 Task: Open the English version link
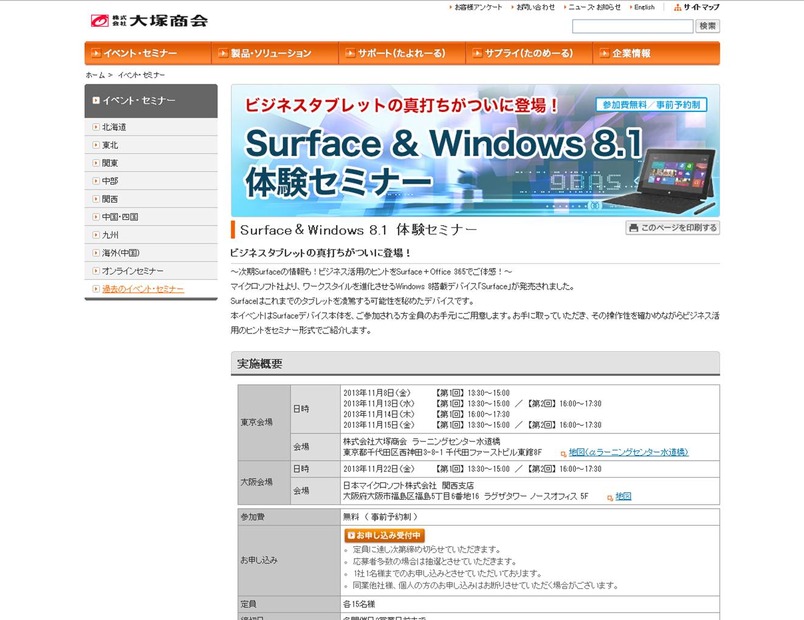644,7
